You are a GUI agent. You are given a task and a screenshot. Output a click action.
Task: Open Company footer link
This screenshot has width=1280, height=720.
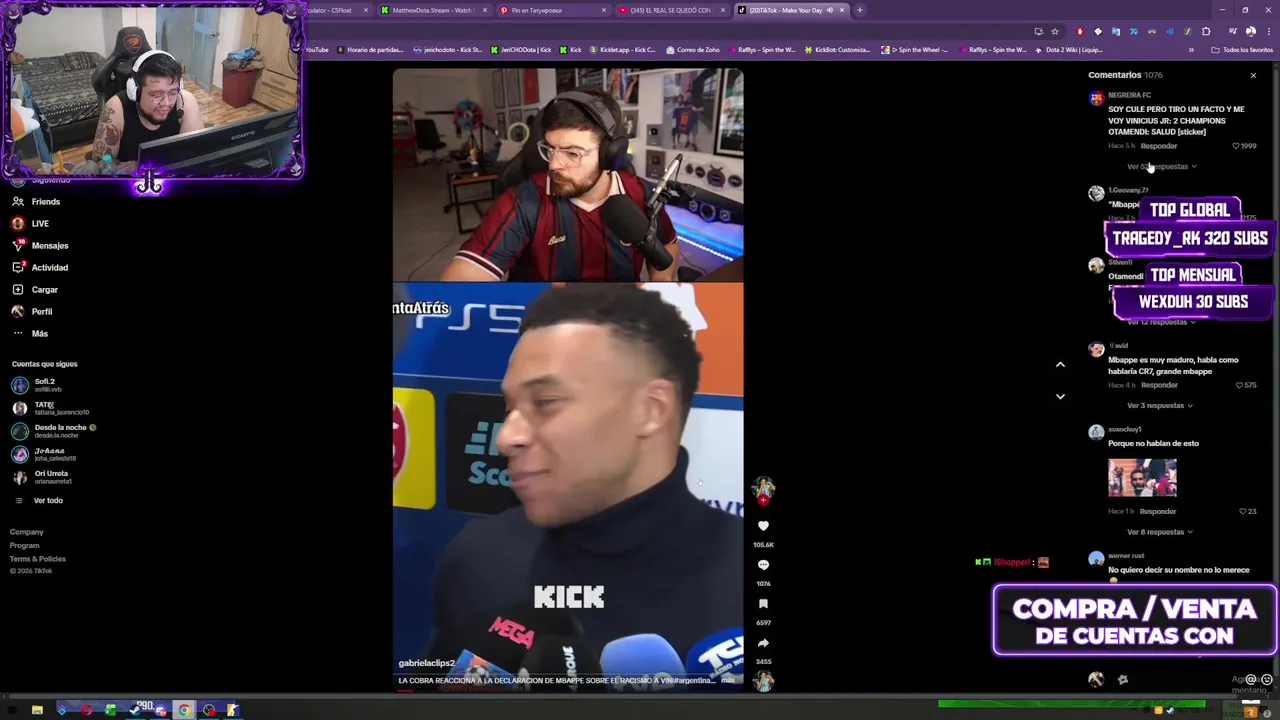(x=27, y=532)
